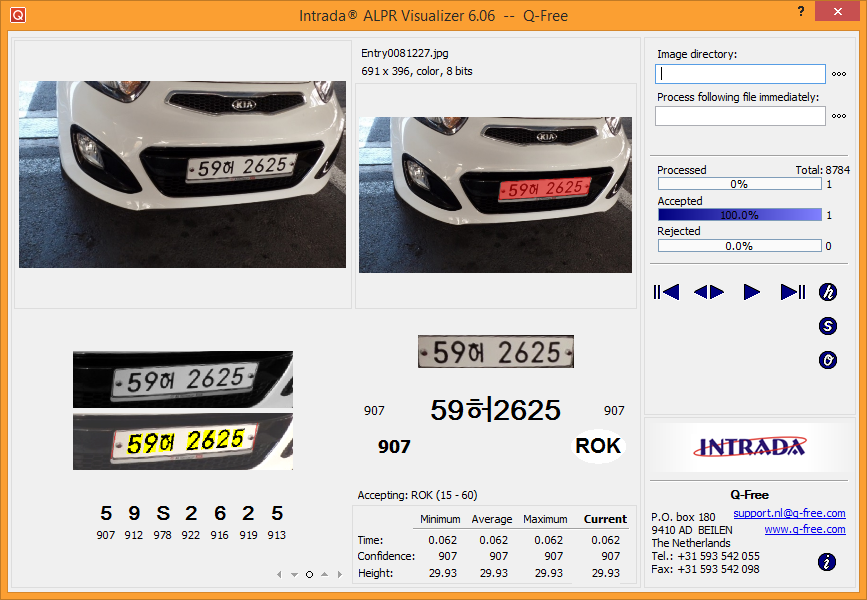Start processing with the single play arrow

pos(751,291)
